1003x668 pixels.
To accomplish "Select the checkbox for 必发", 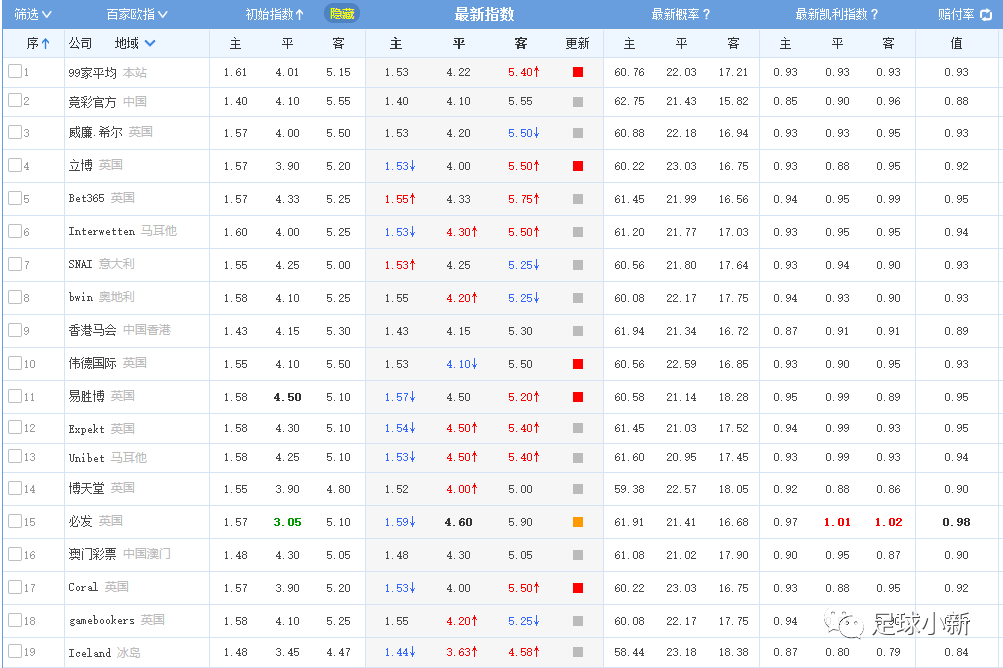I will 15,521.
